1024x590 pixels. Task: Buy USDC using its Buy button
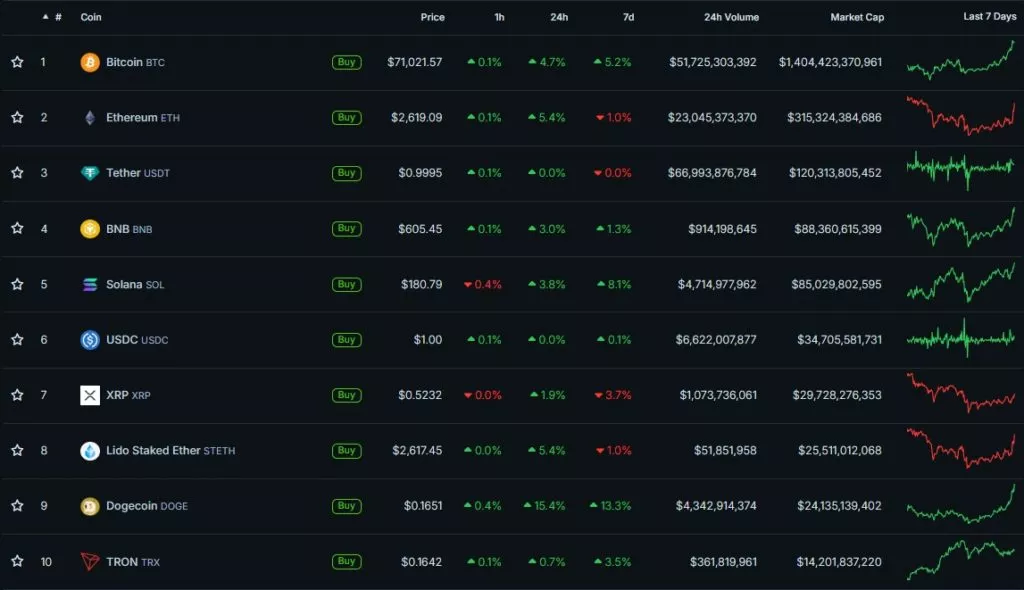click(346, 340)
